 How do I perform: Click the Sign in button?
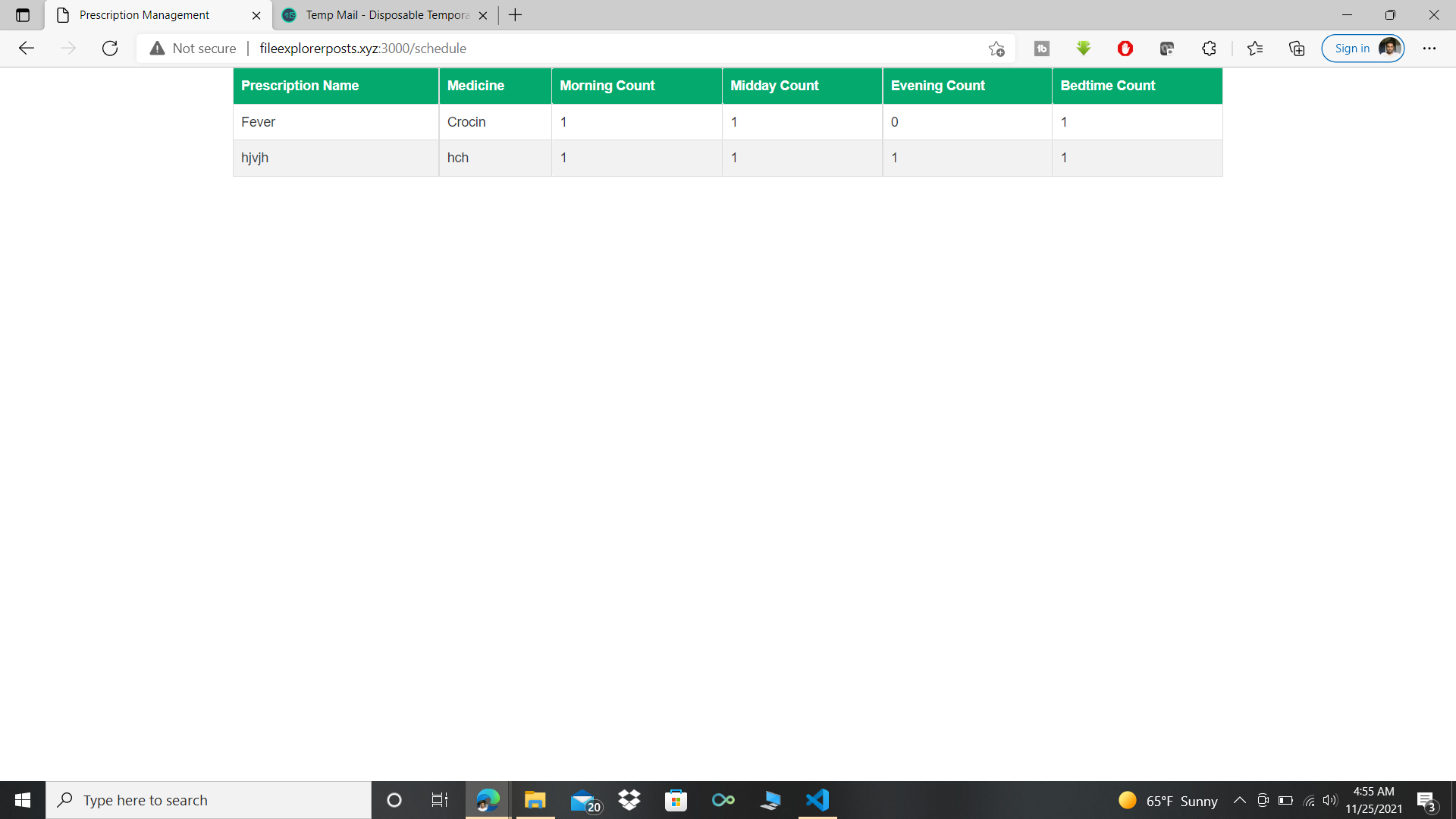[x=1352, y=49]
